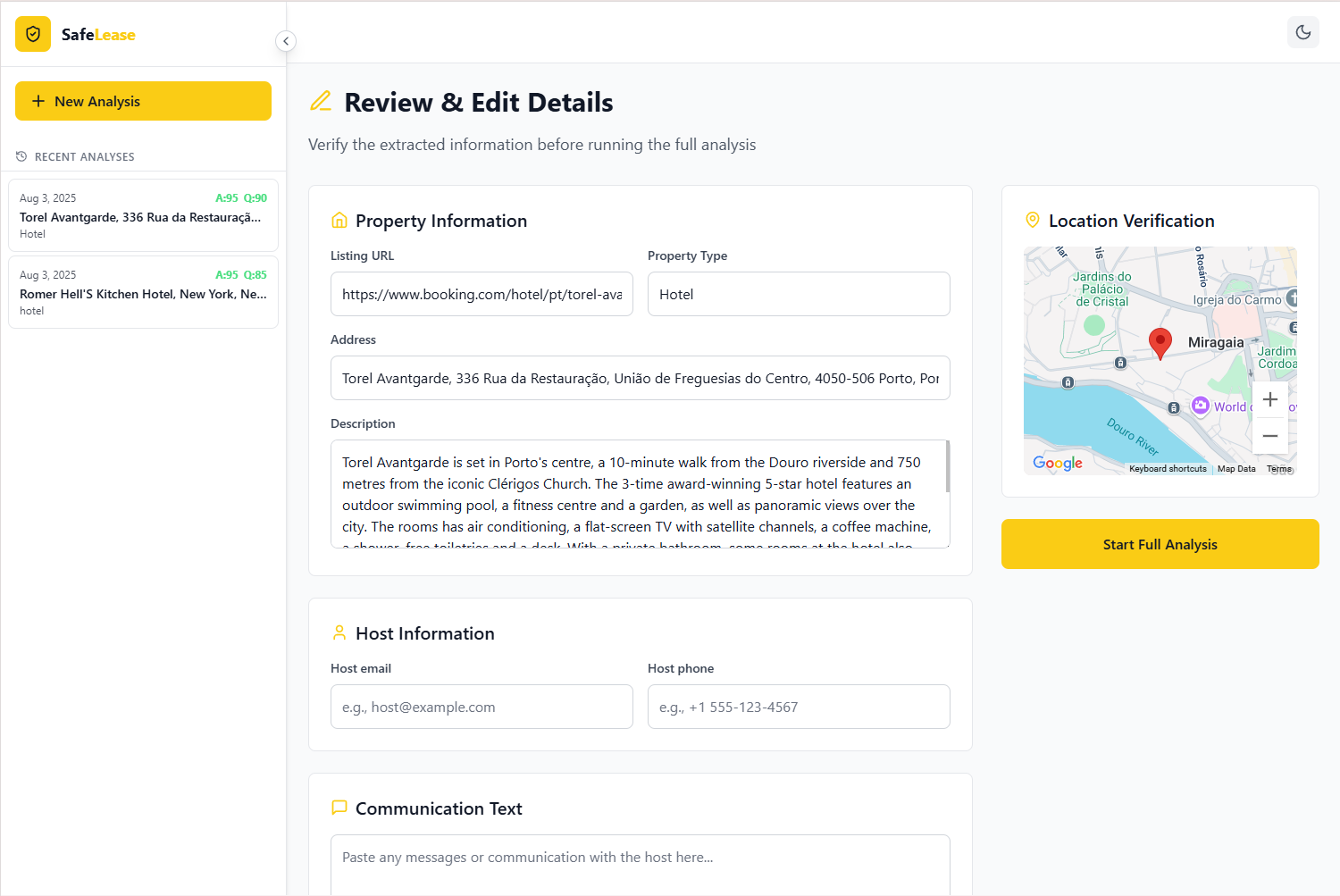The image size is (1340, 896).
Task: Click Jardins do Palácio de Cristal label
Action: coord(1101,289)
